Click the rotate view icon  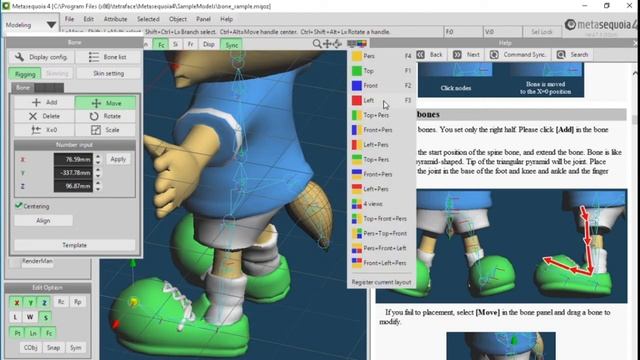(338, 44)
